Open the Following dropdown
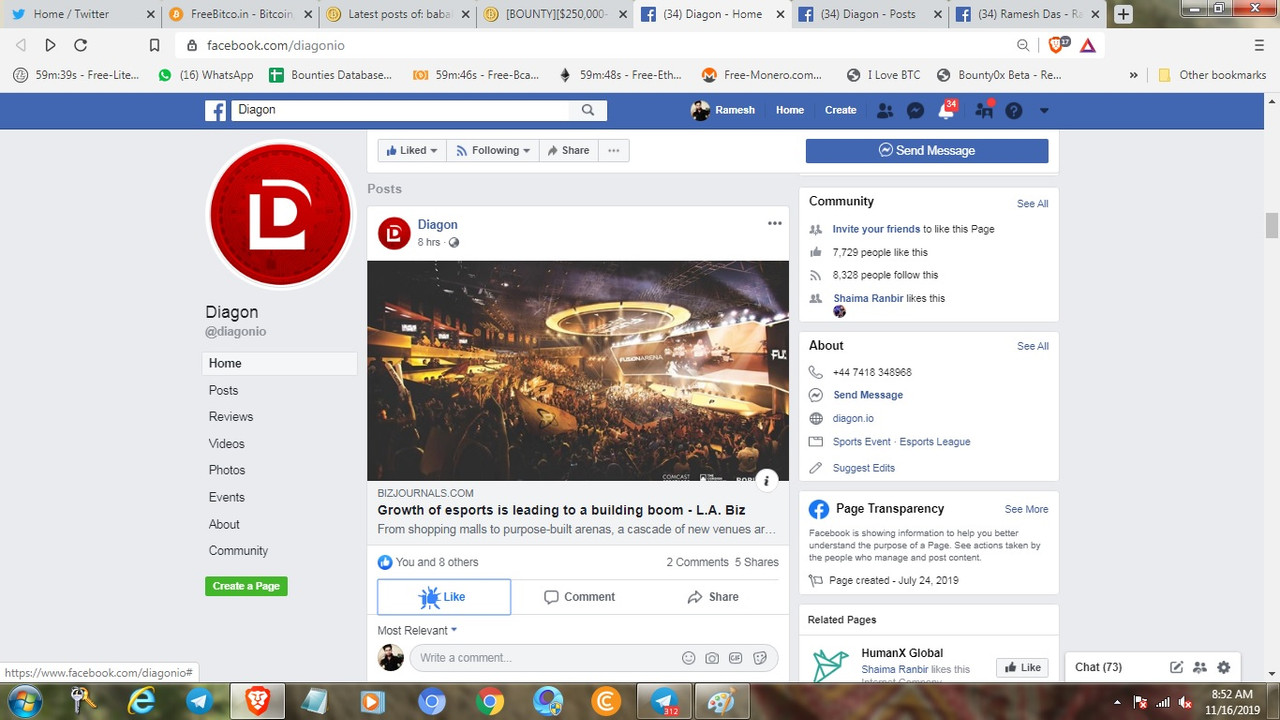Screen dimensions: 1280x720 (x=493, y=150)
